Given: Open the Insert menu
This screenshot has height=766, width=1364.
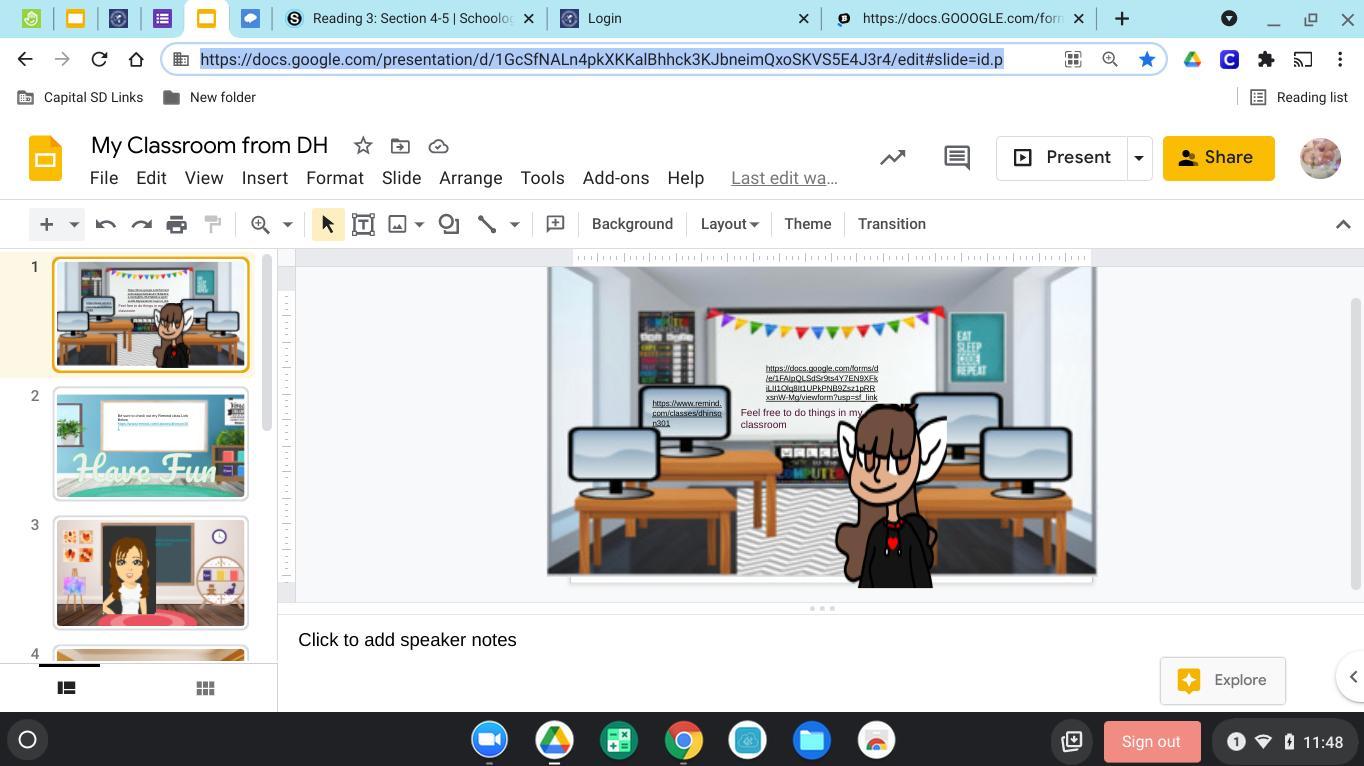Looking at the screenshot, I should [265, 178].
